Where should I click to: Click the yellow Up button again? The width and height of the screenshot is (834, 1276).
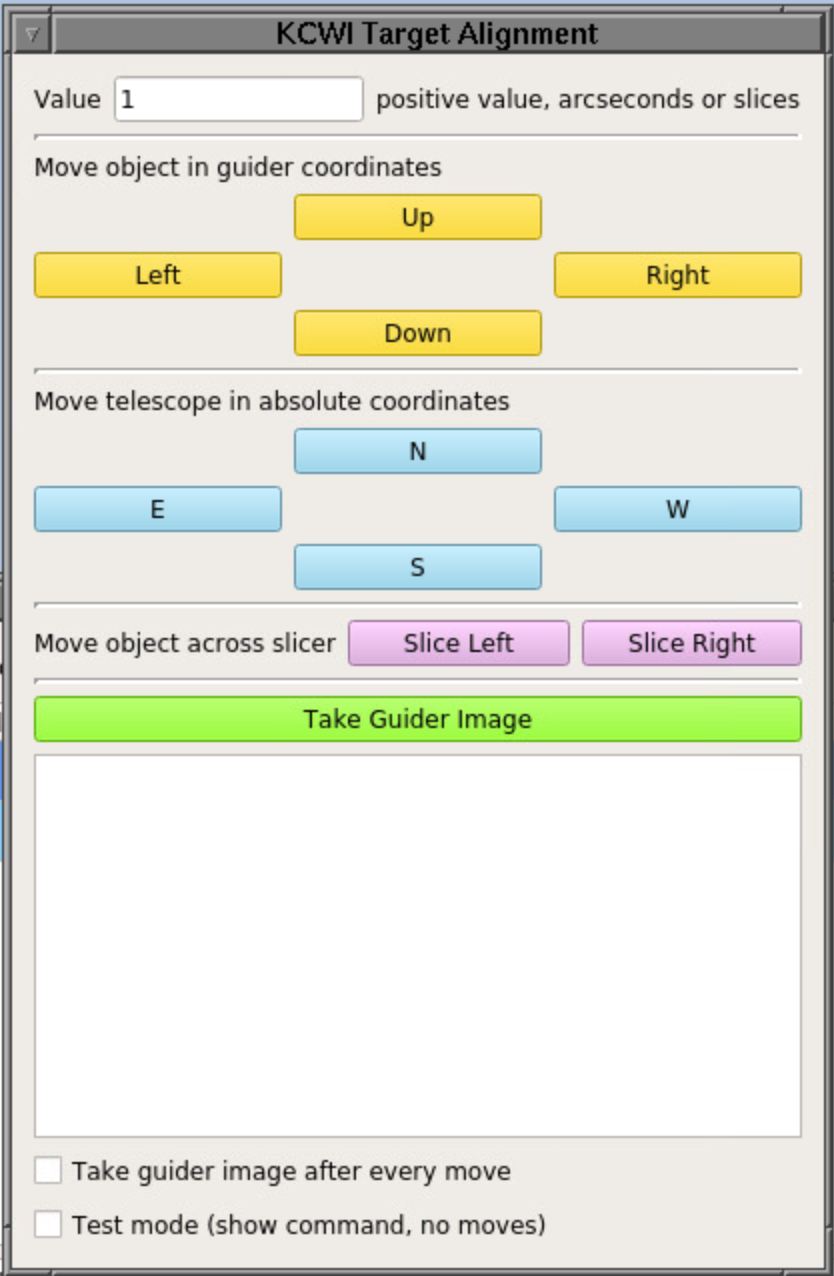[x=417, y=216]
